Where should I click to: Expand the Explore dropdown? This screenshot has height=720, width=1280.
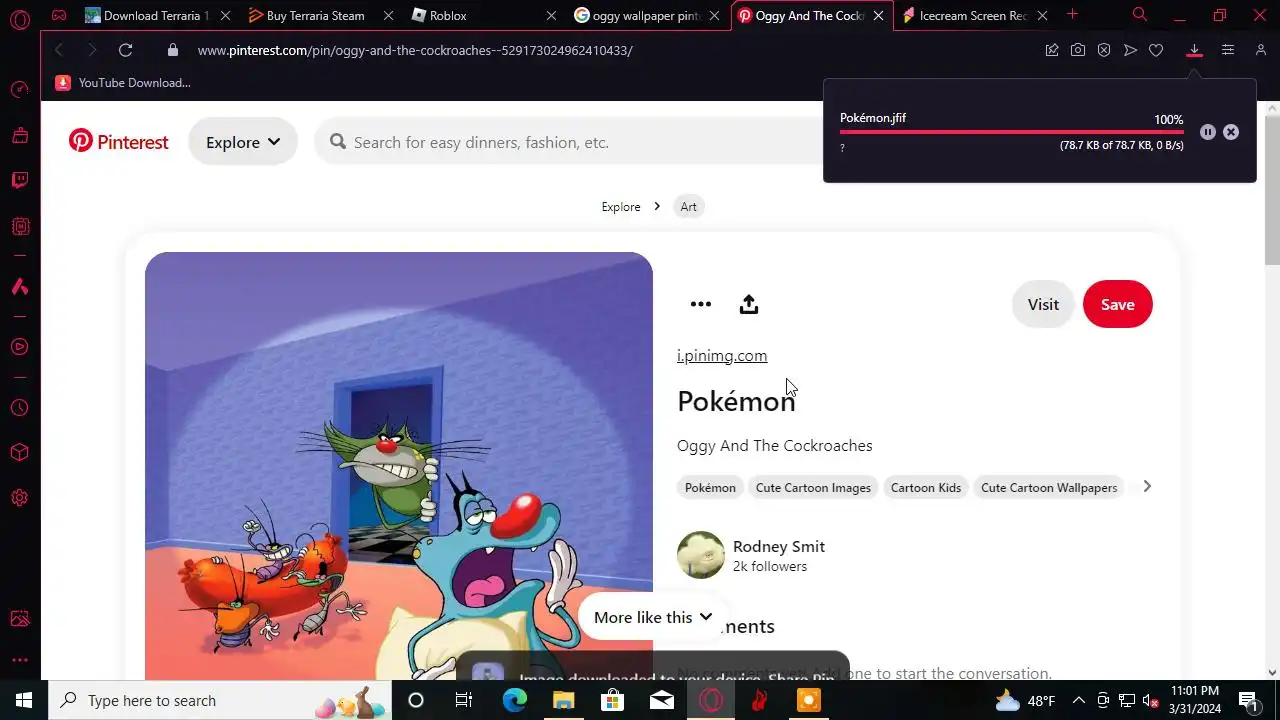click(243, 142)
